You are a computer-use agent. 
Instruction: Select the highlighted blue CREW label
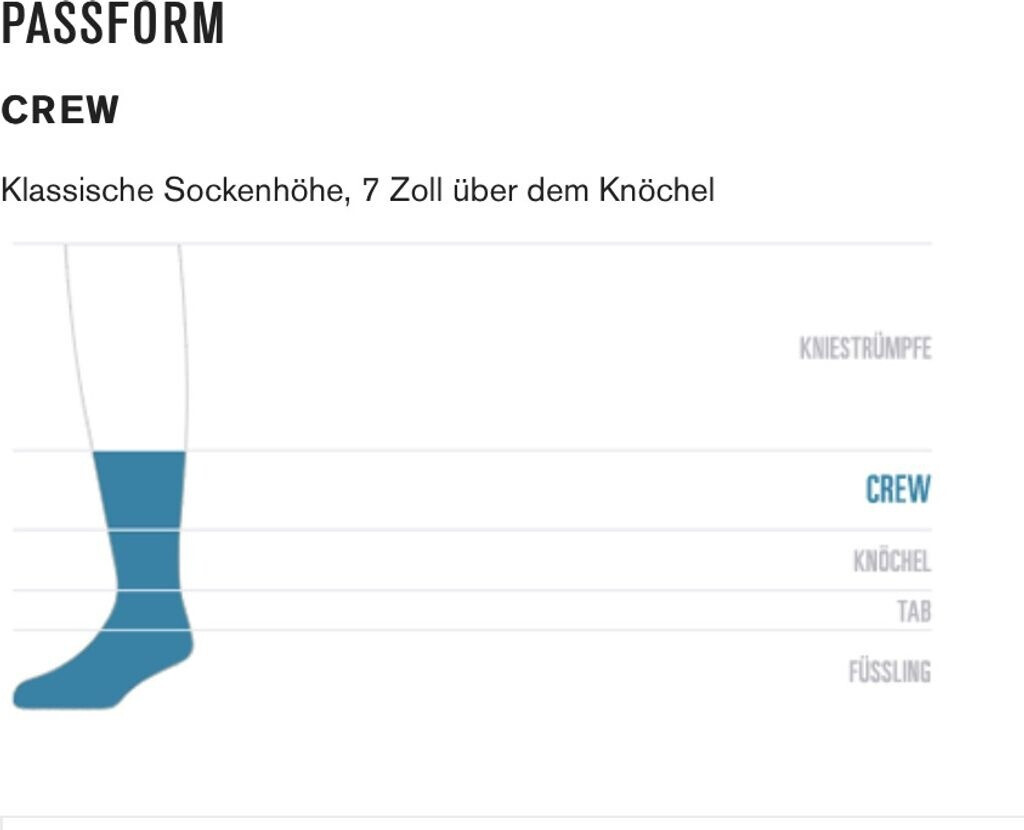click(x=897, y=490)
